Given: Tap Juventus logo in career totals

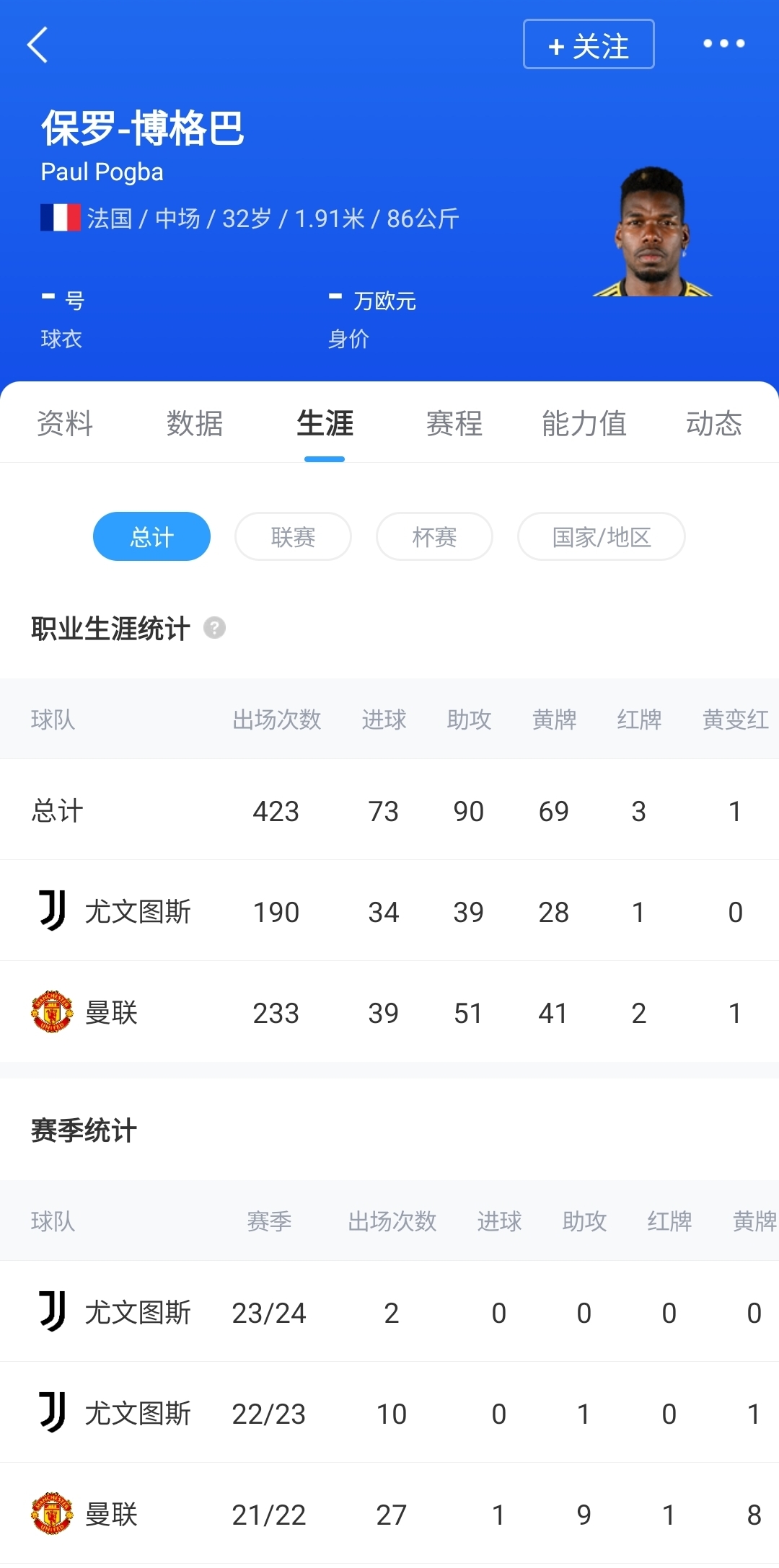Looking at the screenshot, I should [52, 911].
